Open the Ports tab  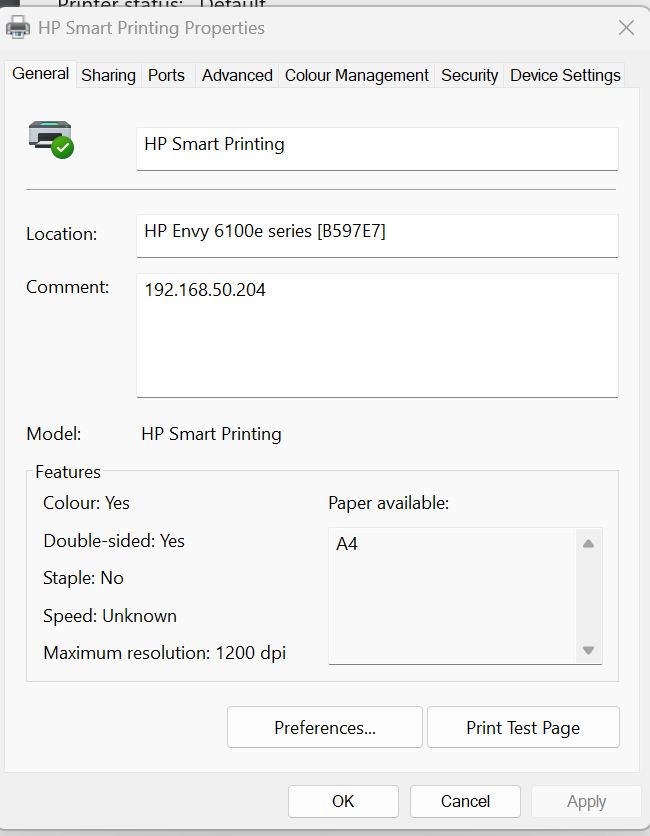166,76
